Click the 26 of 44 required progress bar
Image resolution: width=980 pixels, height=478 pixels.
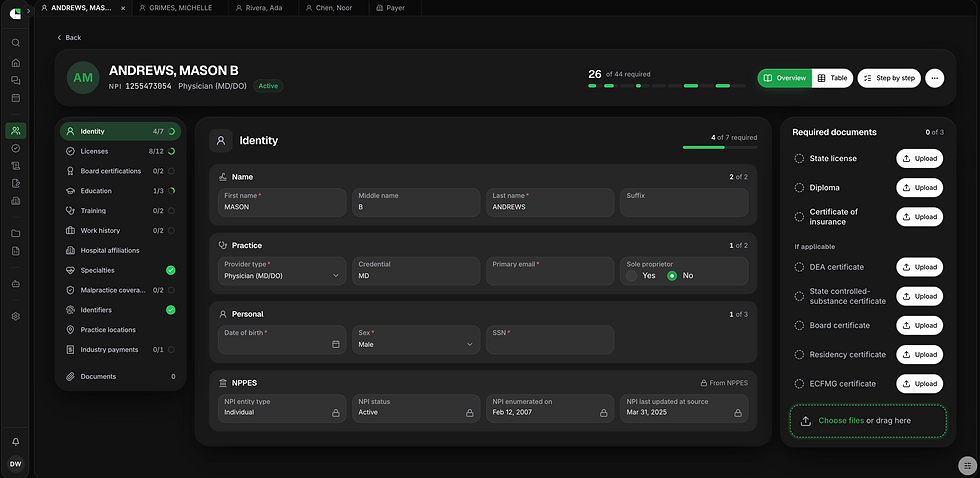click(666, 86)
